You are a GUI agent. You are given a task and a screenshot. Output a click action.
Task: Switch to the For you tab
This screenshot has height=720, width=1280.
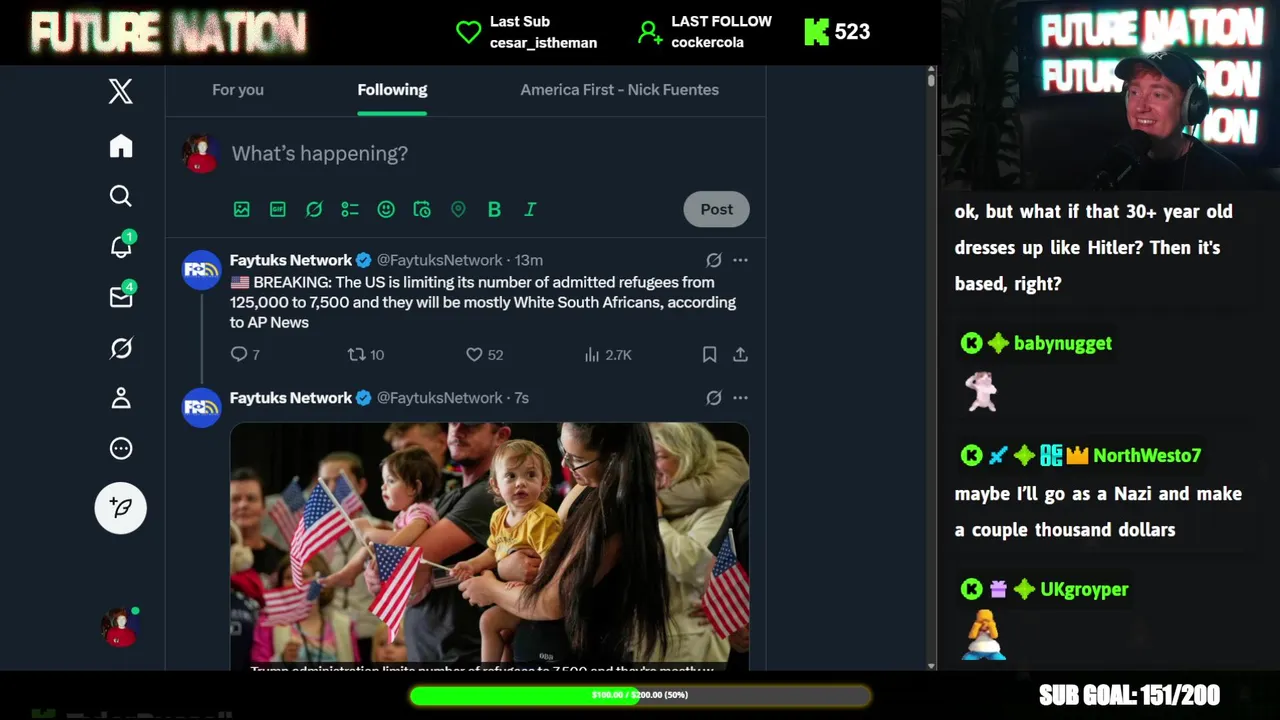[238, 90]
